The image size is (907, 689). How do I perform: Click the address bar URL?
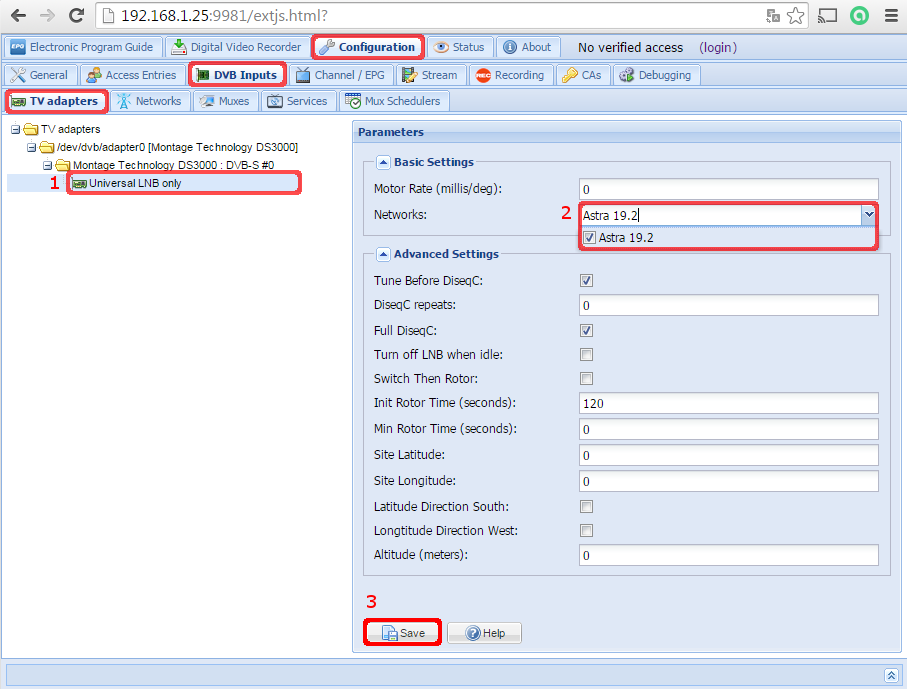click(x=224, y=16)
